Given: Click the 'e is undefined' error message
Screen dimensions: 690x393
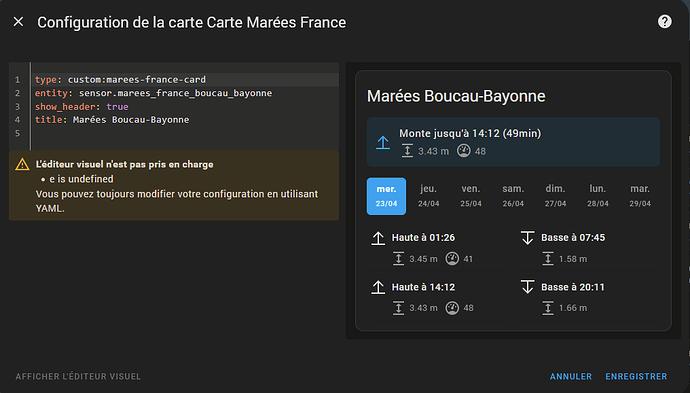Looking at the screenshot, I should coord(81,179).
